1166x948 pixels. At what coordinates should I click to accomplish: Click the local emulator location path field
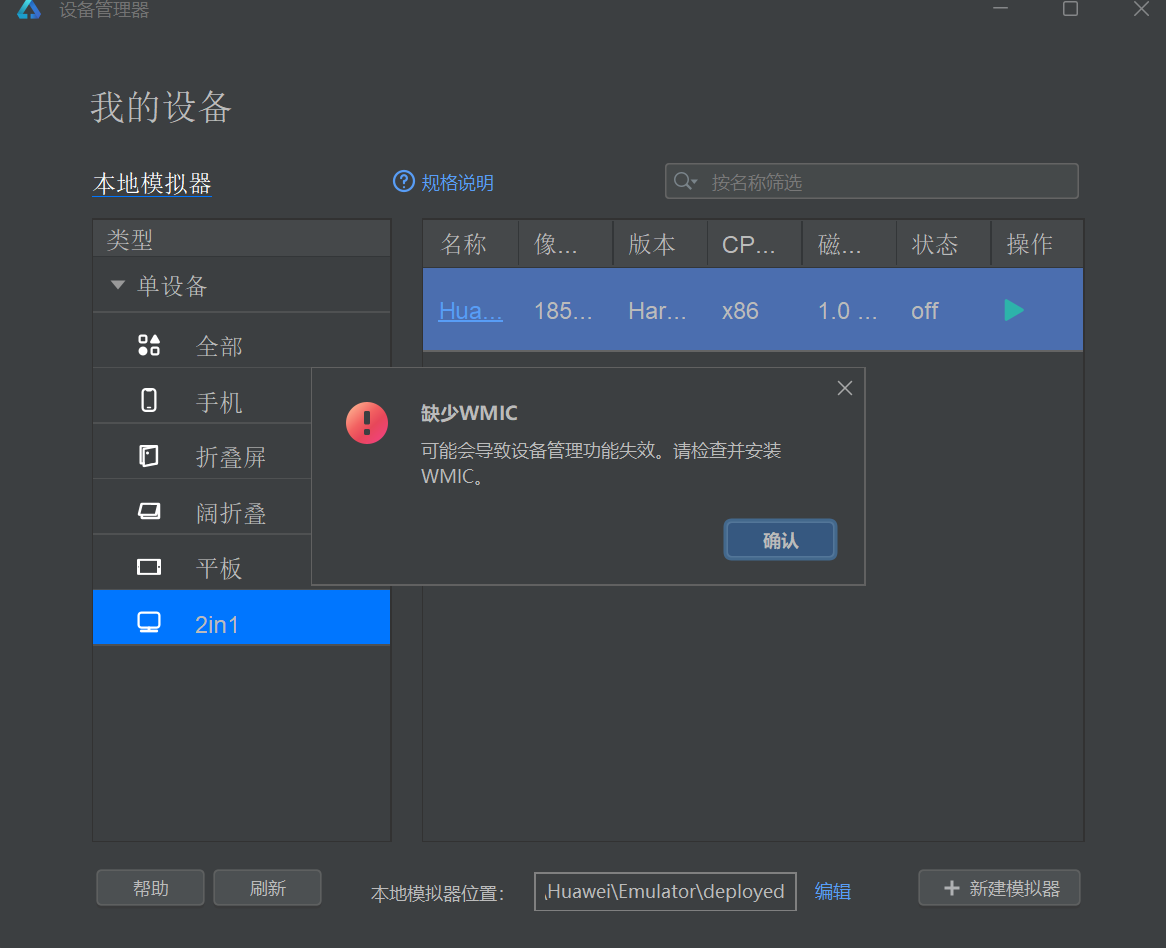(x=666, y=891)
